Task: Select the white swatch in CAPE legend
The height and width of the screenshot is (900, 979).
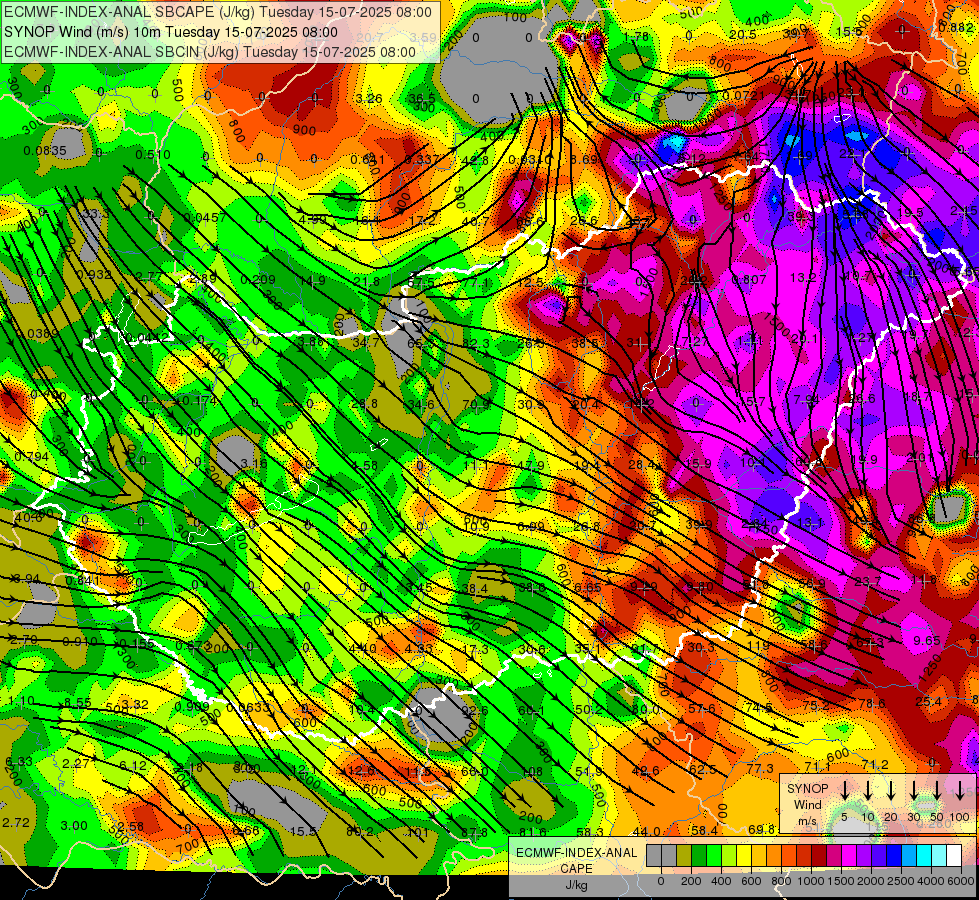Action: (954, 856)
